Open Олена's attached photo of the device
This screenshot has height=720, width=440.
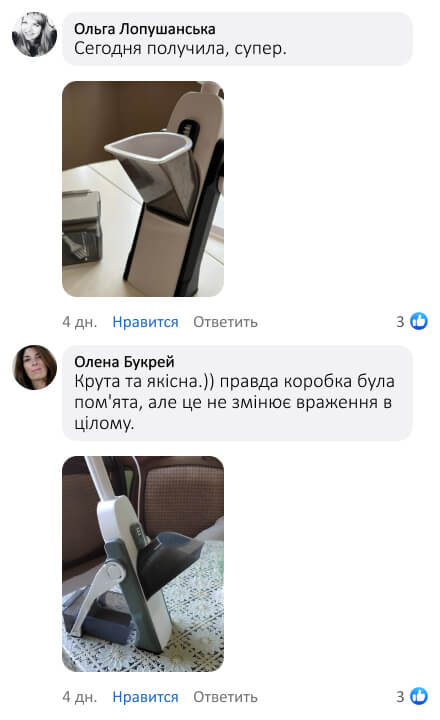(143, 564)
